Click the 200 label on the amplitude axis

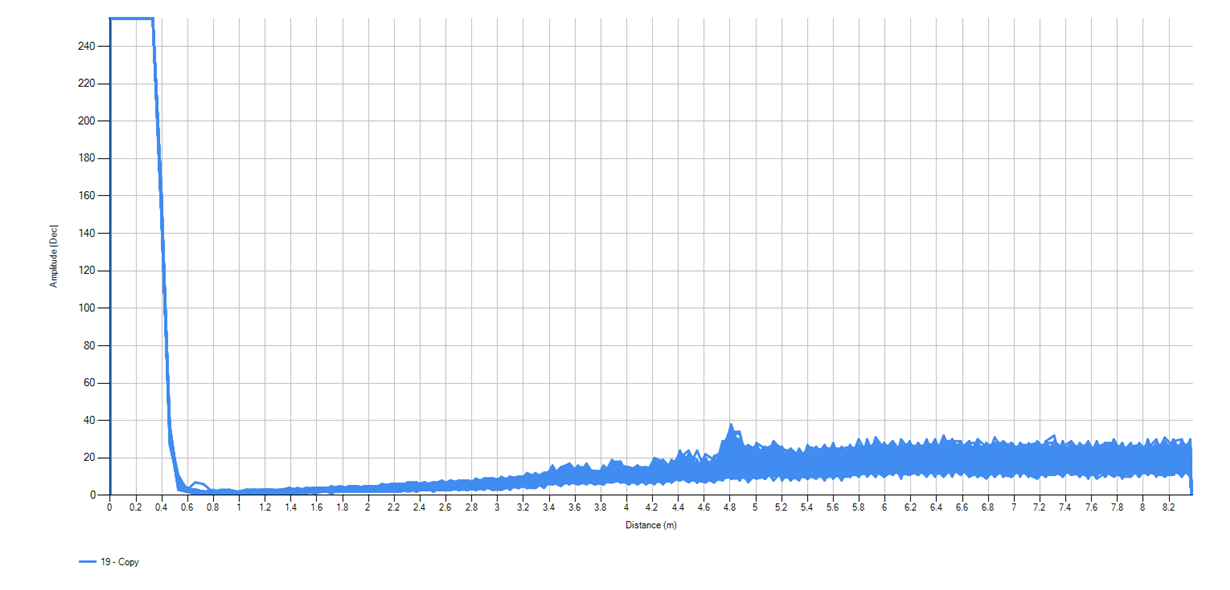pos(87,121)
